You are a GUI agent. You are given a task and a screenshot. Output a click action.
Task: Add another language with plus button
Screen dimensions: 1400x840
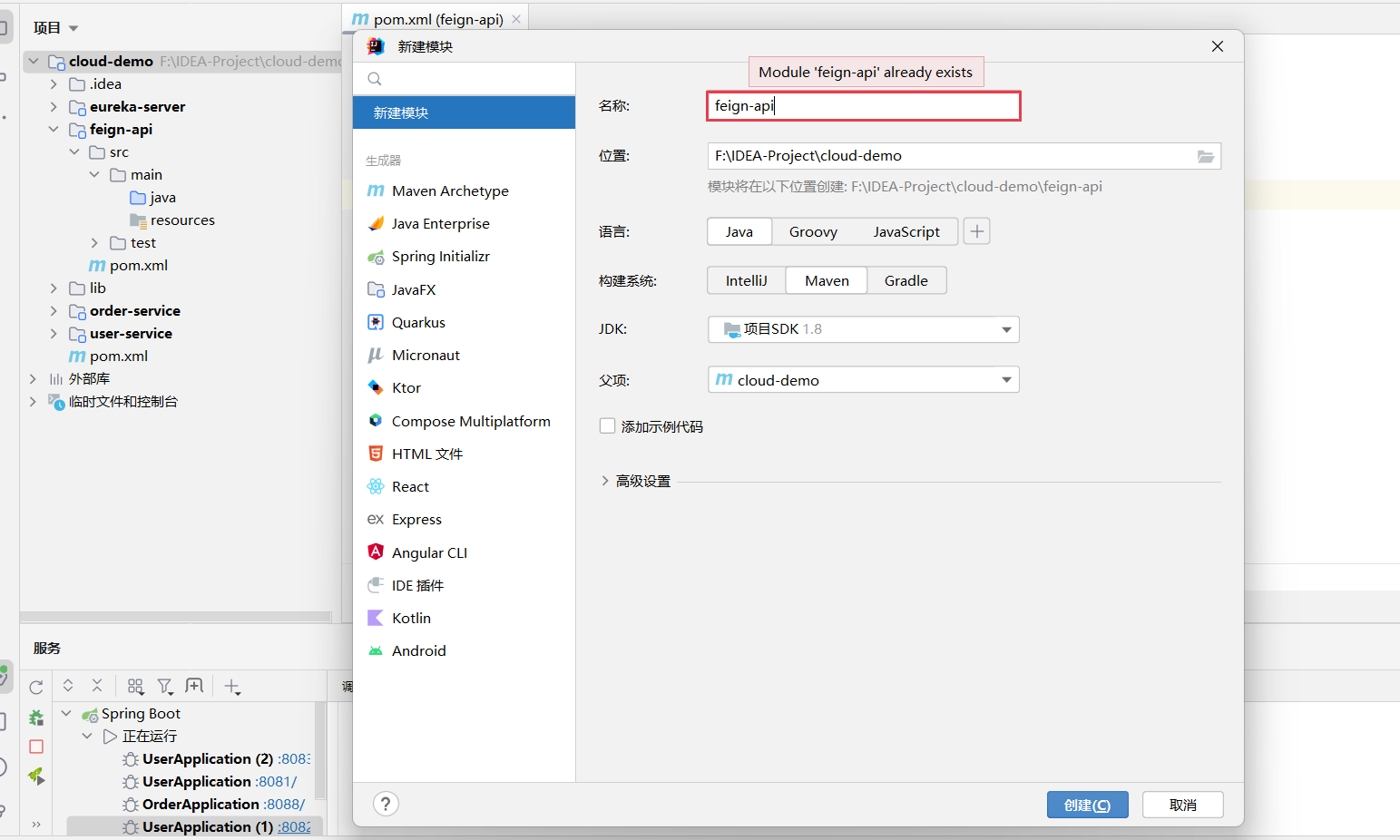976,231
